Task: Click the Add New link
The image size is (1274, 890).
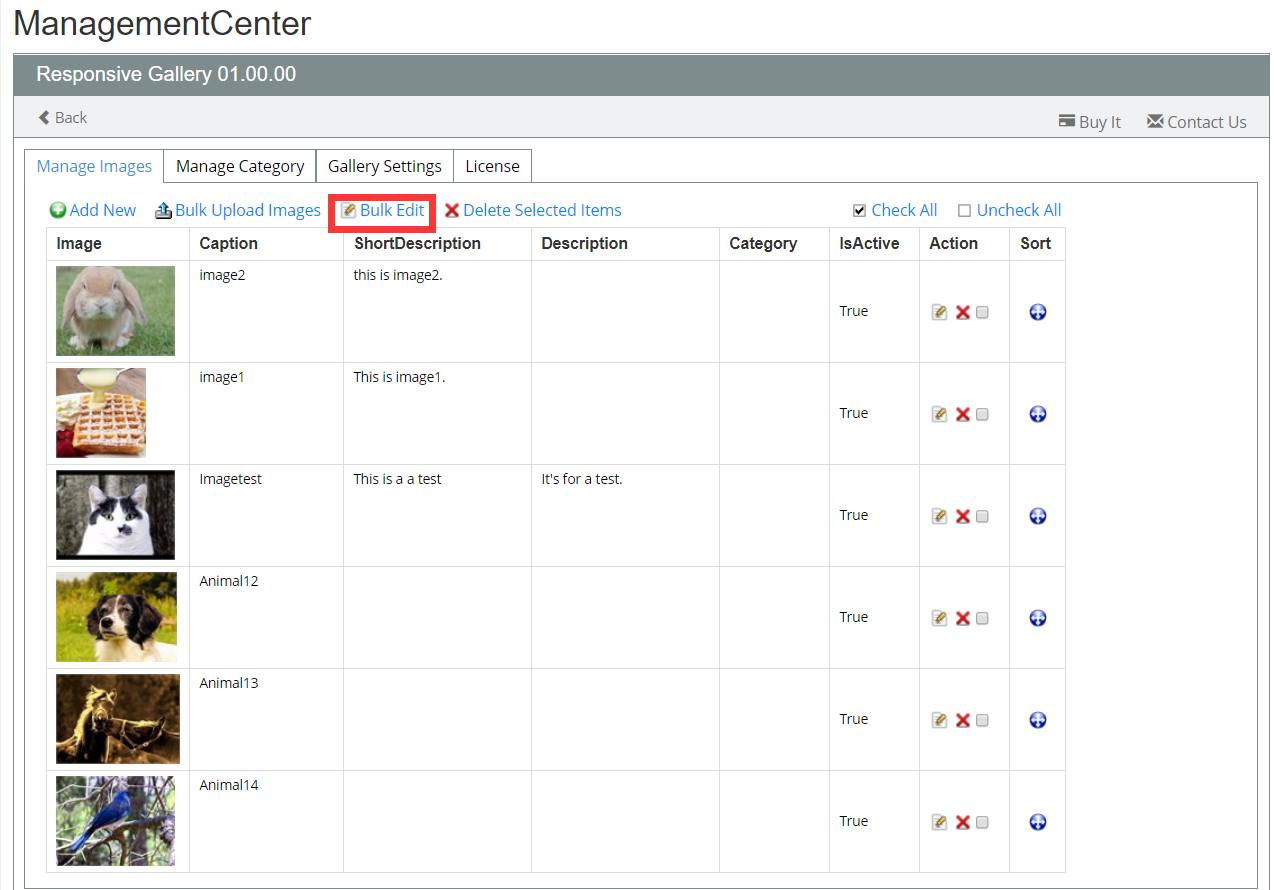Action: coord(93,210)
